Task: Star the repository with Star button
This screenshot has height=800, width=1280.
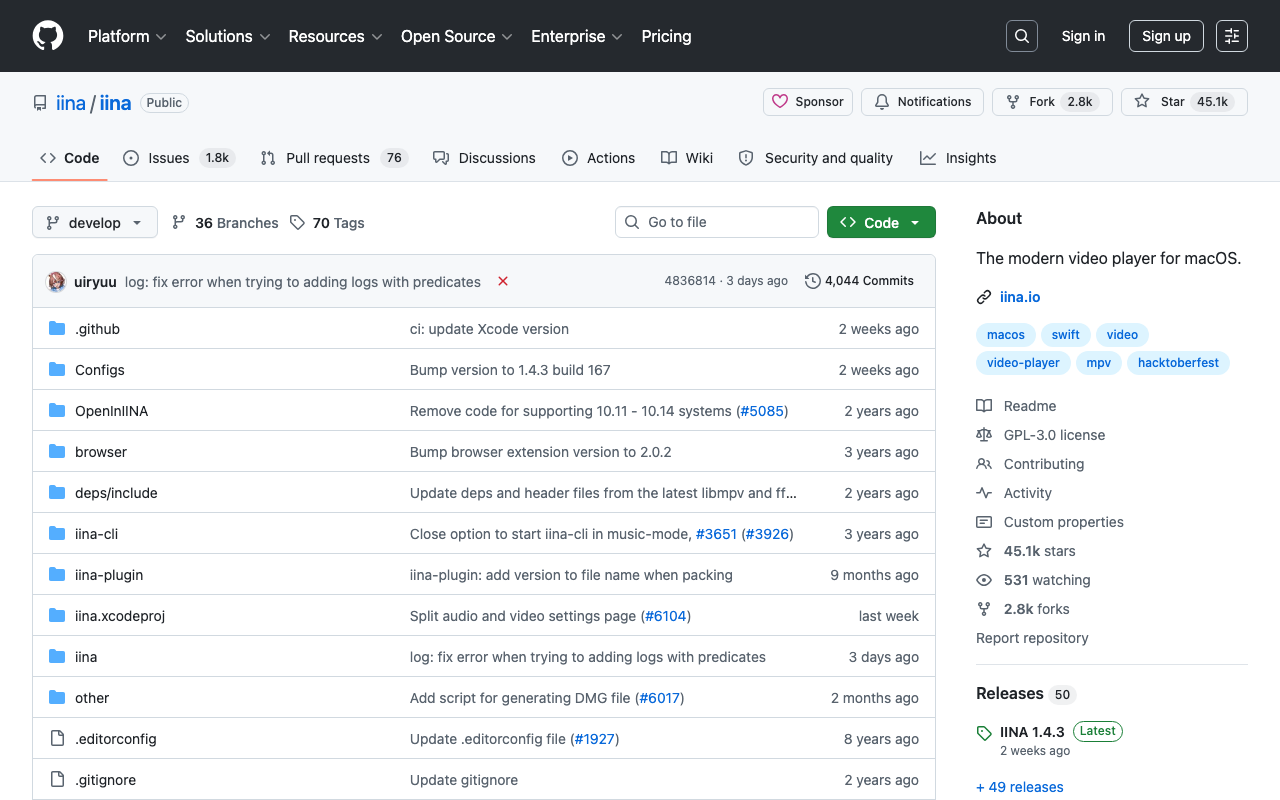Action: click(x=1184, y=102)
